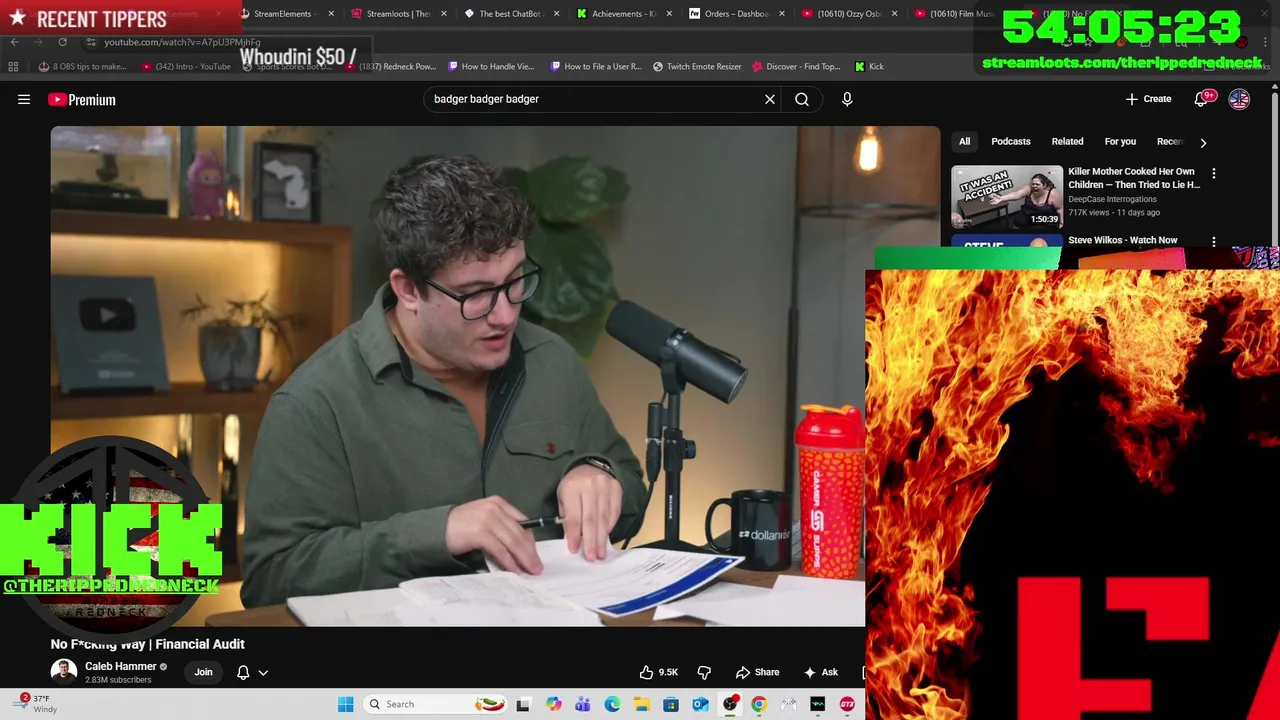Screen dimensions: 1280x720
Task: Reload the page with refresh icon
Action: tap(62, 42)
